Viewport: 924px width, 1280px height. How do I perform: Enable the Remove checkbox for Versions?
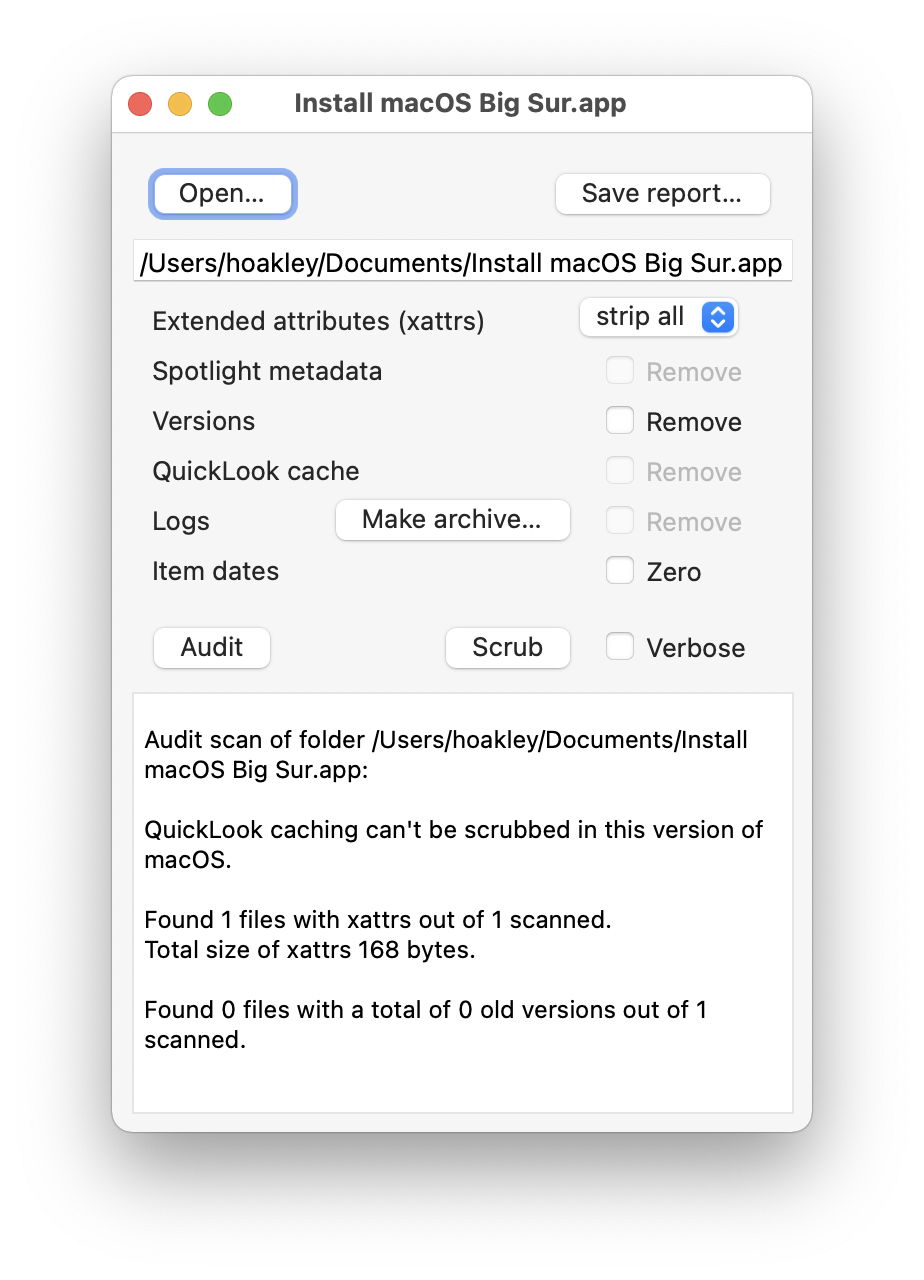(620, 421)
